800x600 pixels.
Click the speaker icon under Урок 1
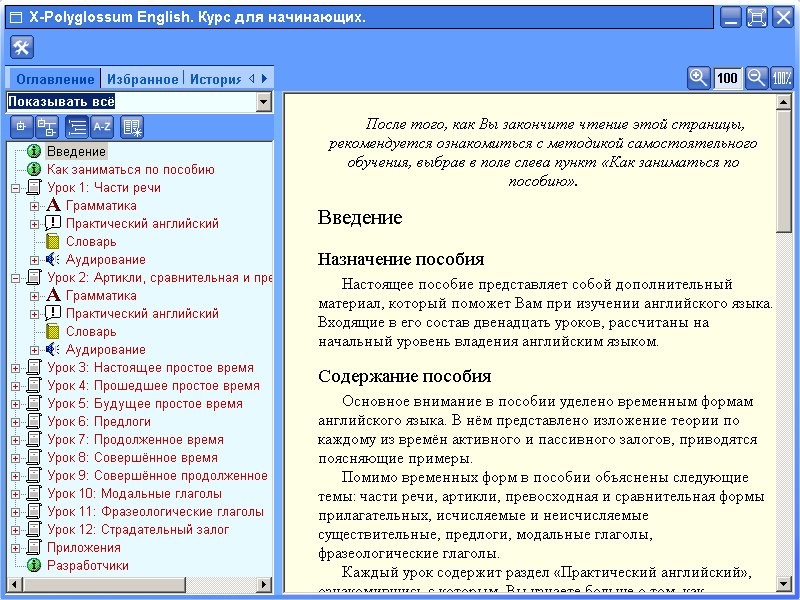53,259
